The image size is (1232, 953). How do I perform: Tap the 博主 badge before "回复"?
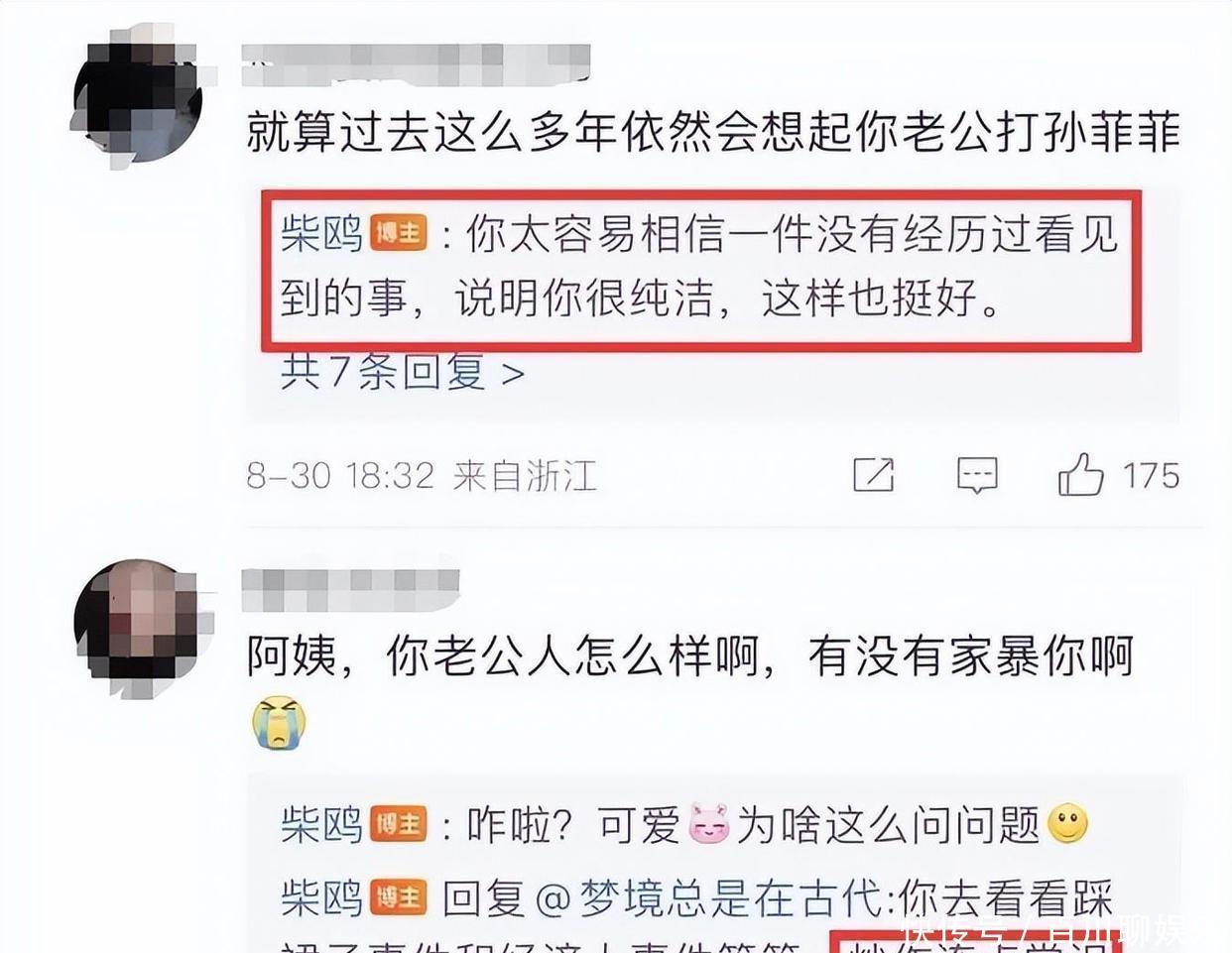[x=399, y=897]
